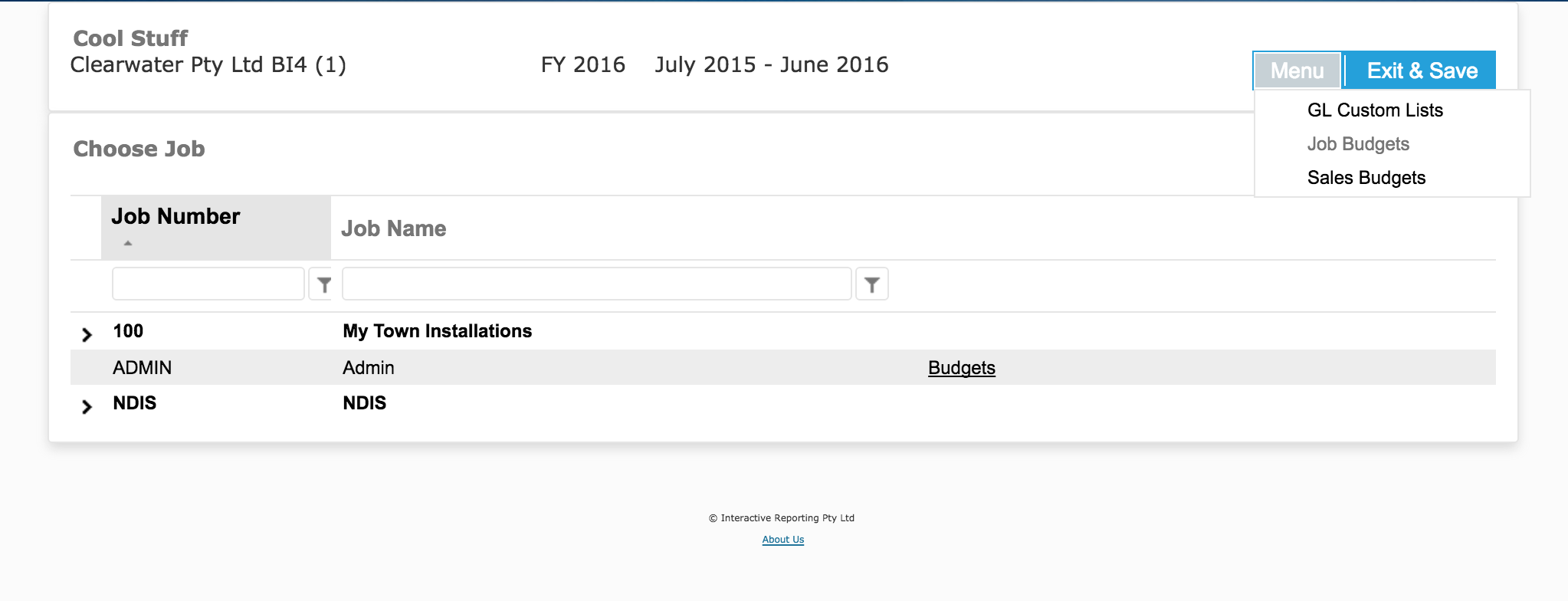Viewport: 1568px width, 601px height.
Task: Click the Exit & Save button
Action: coord(1422,71)
